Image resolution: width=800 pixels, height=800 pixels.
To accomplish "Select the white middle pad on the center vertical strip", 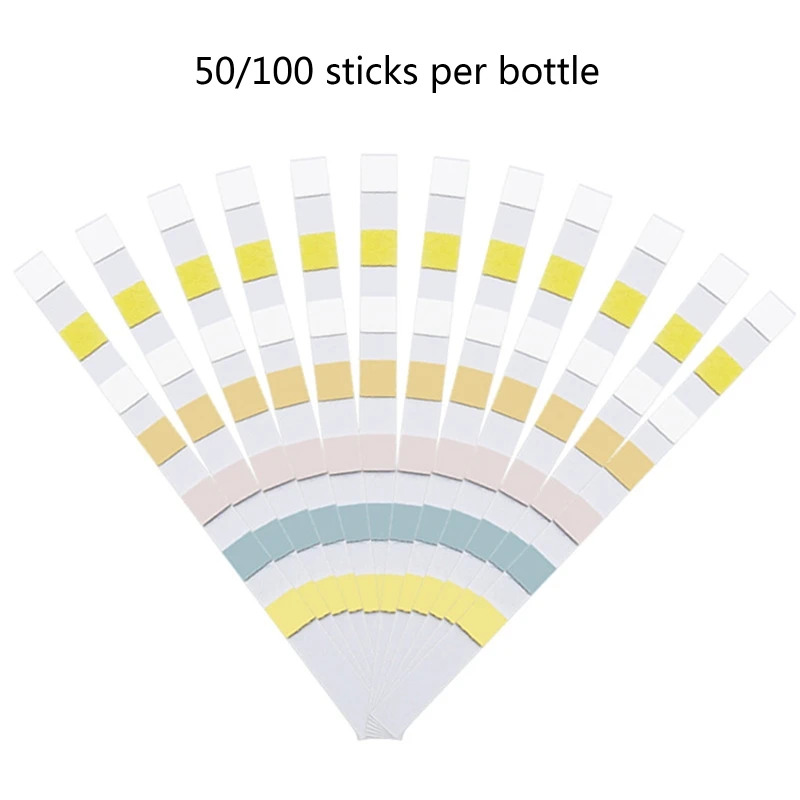I will [x=379, y=314].
